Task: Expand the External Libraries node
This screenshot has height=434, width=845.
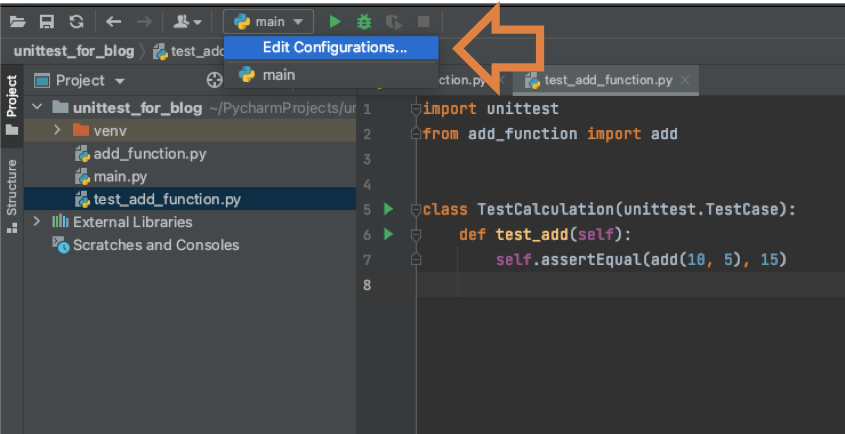Action: (x=38, y=222)
